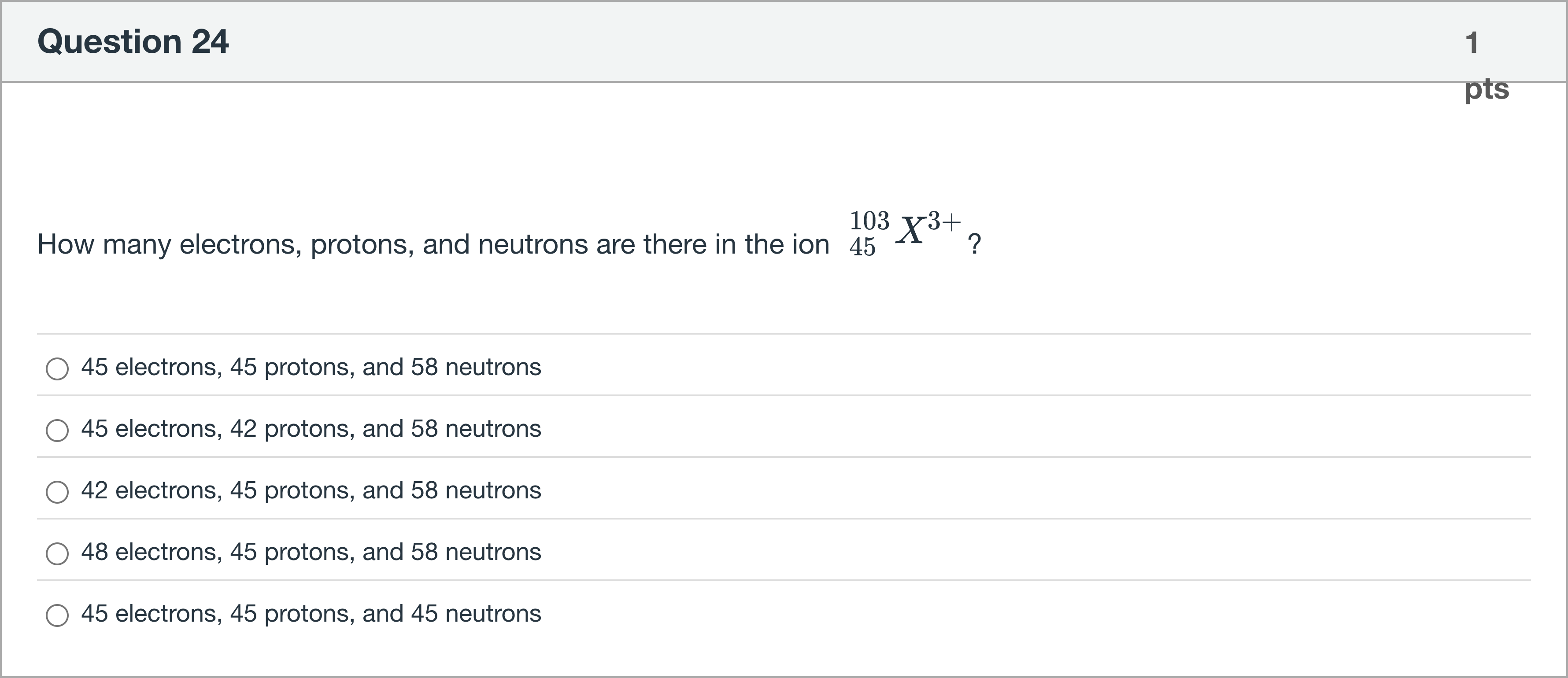Click the 'Question 24' heading
Image resolution: width=1568 pixels, height=678 pixels.
point(133,41)
